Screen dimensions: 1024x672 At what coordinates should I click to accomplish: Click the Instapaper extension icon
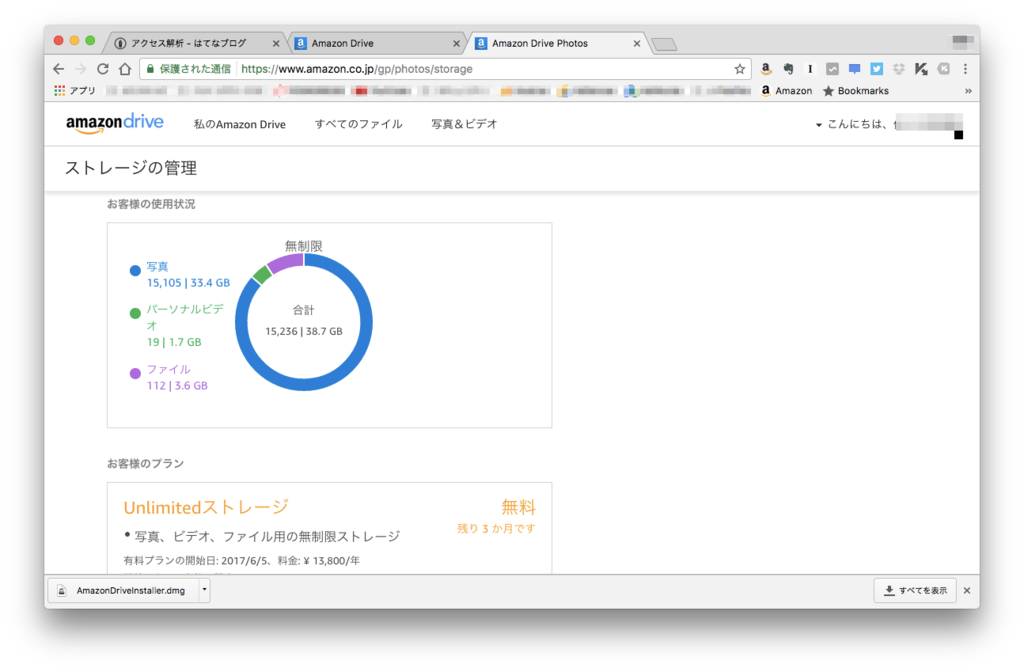pos(810,68)
